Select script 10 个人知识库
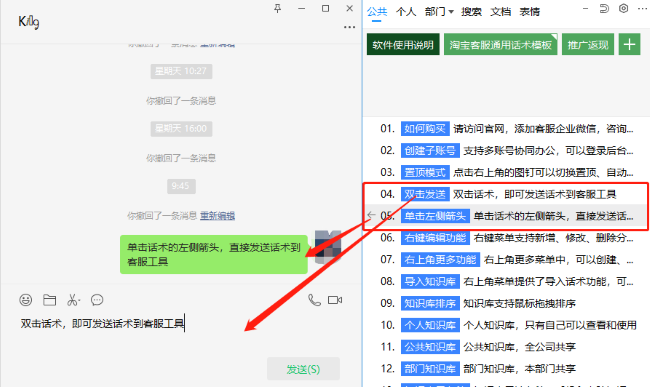650x387 pixels. (506, 325)
